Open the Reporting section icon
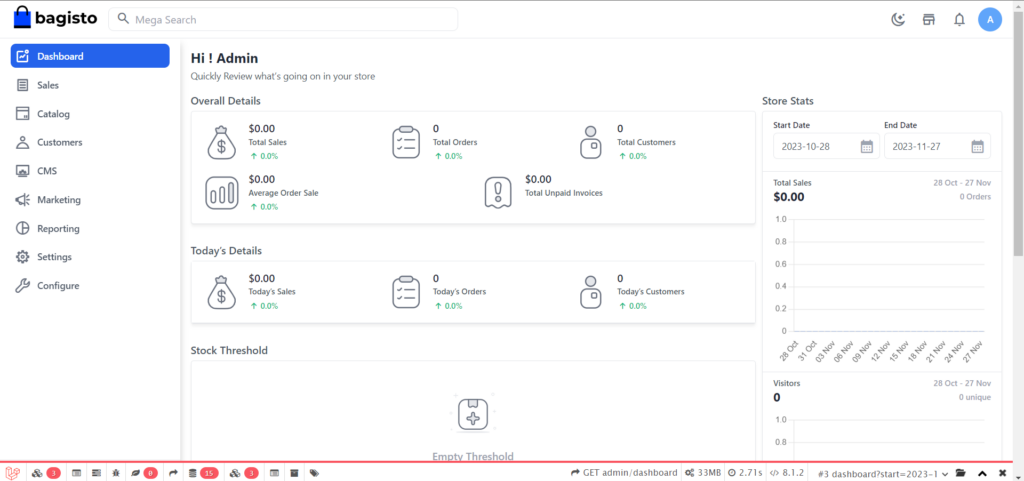Image resolution: width=1024 pixels, height=481 pixels. pyautogui.click(x=23, y=228)
